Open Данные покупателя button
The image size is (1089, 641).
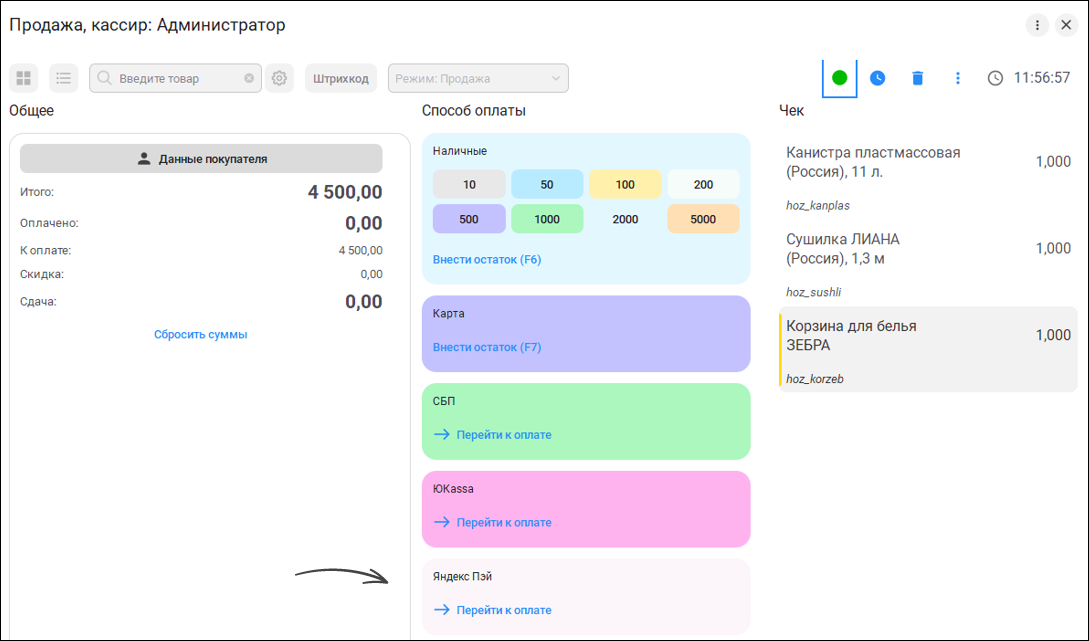(x=201, y=158)
